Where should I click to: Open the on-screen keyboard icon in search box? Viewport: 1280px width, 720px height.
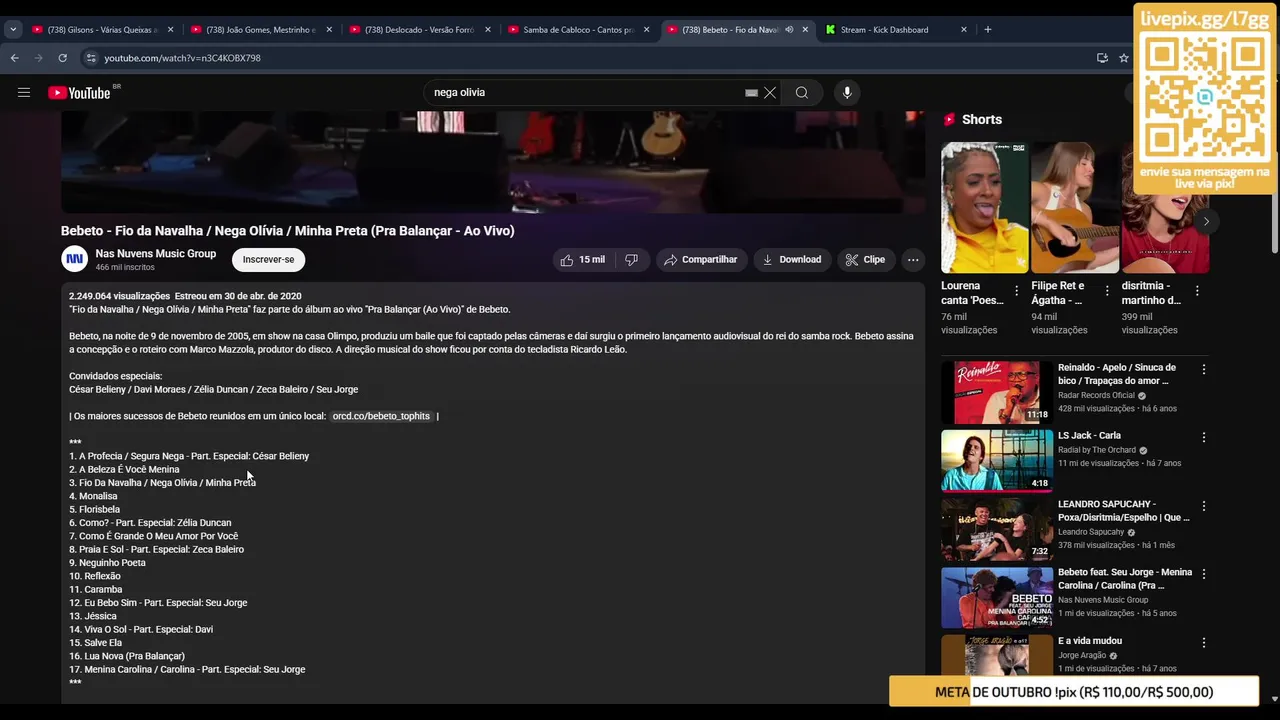(x=751, y=93)
